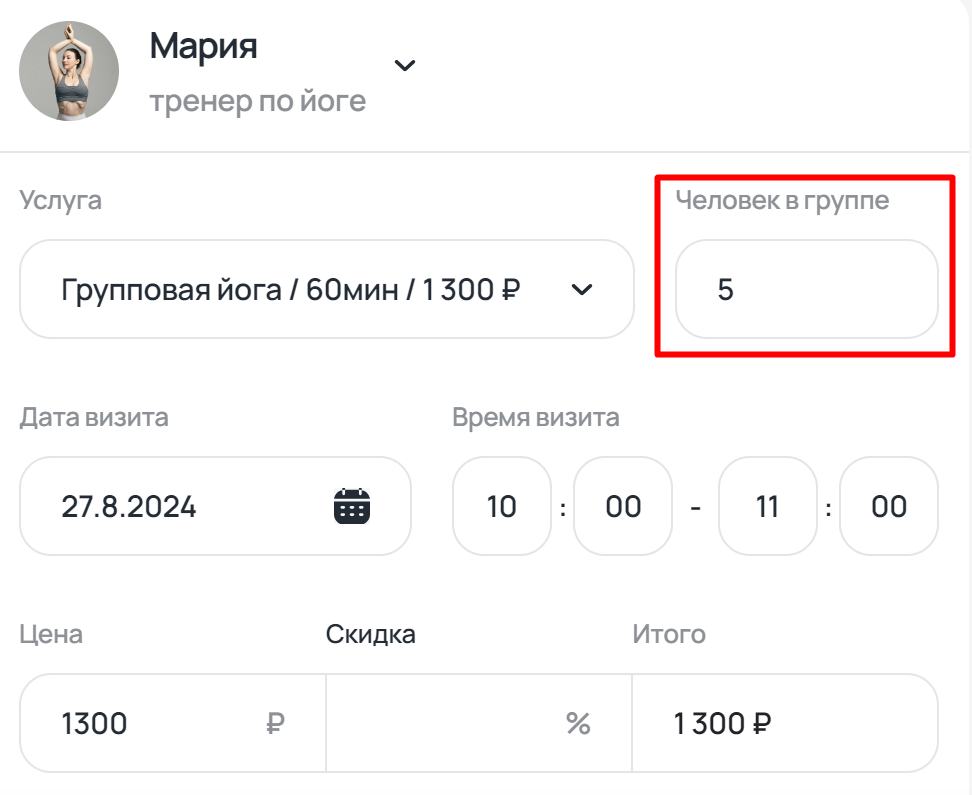Expand the Мария trainer selector chevron
This screenshot has width=972, height=795.
pyautogui.click(x=405, y=64)
